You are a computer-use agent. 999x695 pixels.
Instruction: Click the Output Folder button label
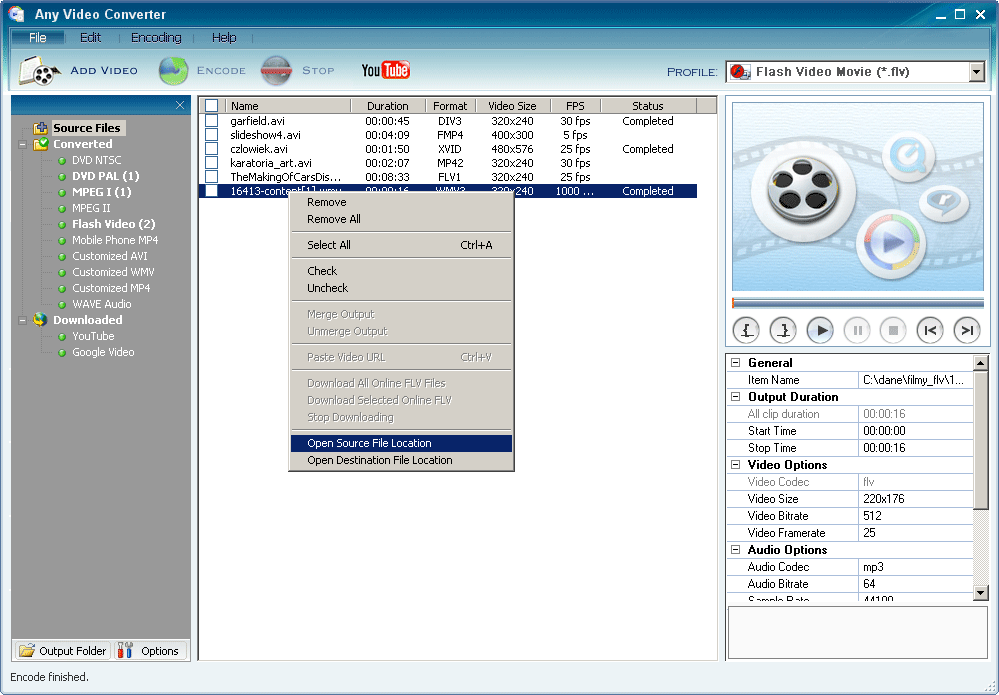click(x=73, y=651)
